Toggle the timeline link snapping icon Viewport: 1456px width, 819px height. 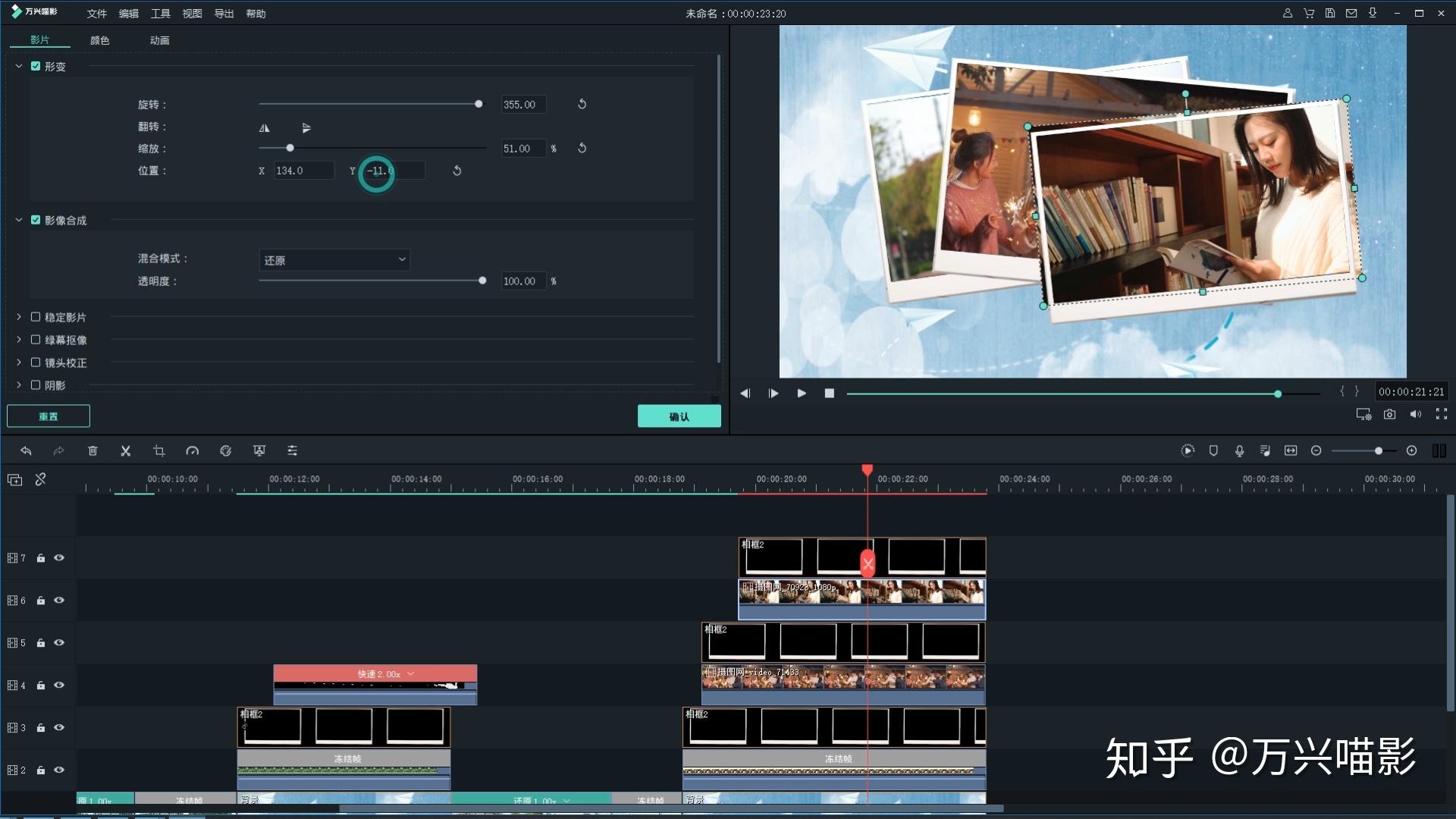41,480
